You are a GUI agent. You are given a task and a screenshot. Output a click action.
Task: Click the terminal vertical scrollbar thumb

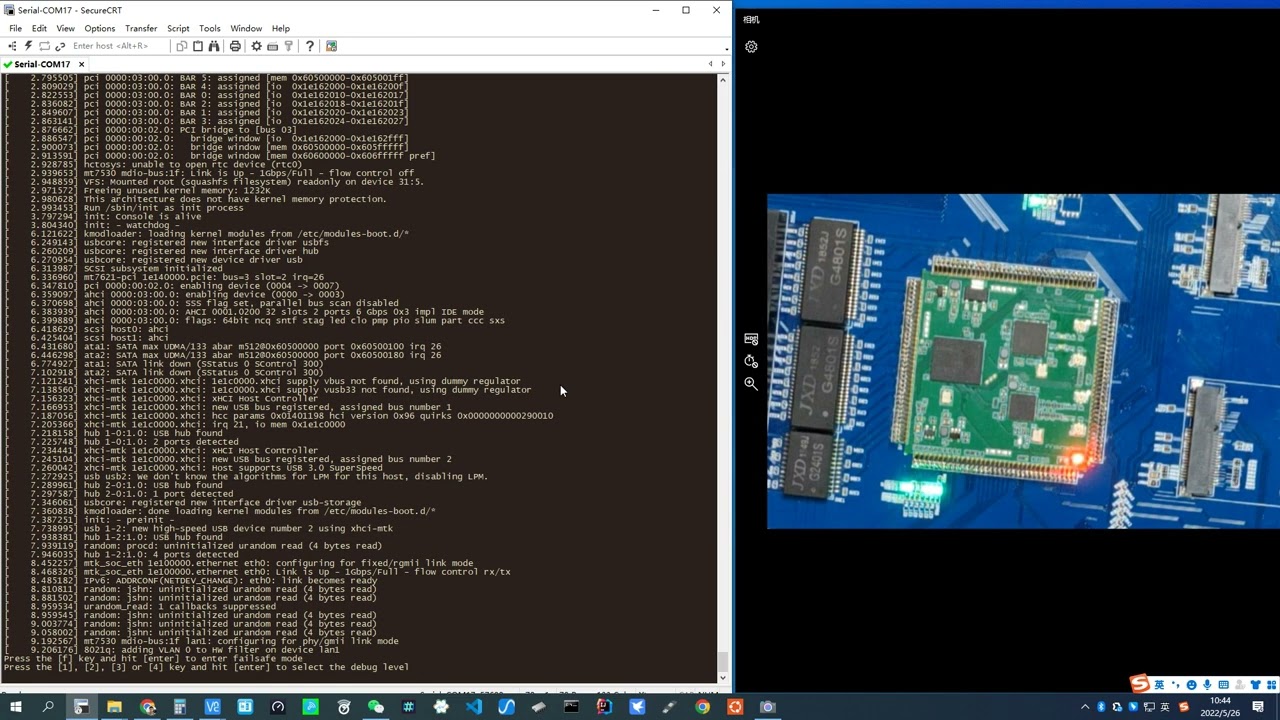[723, 662]
